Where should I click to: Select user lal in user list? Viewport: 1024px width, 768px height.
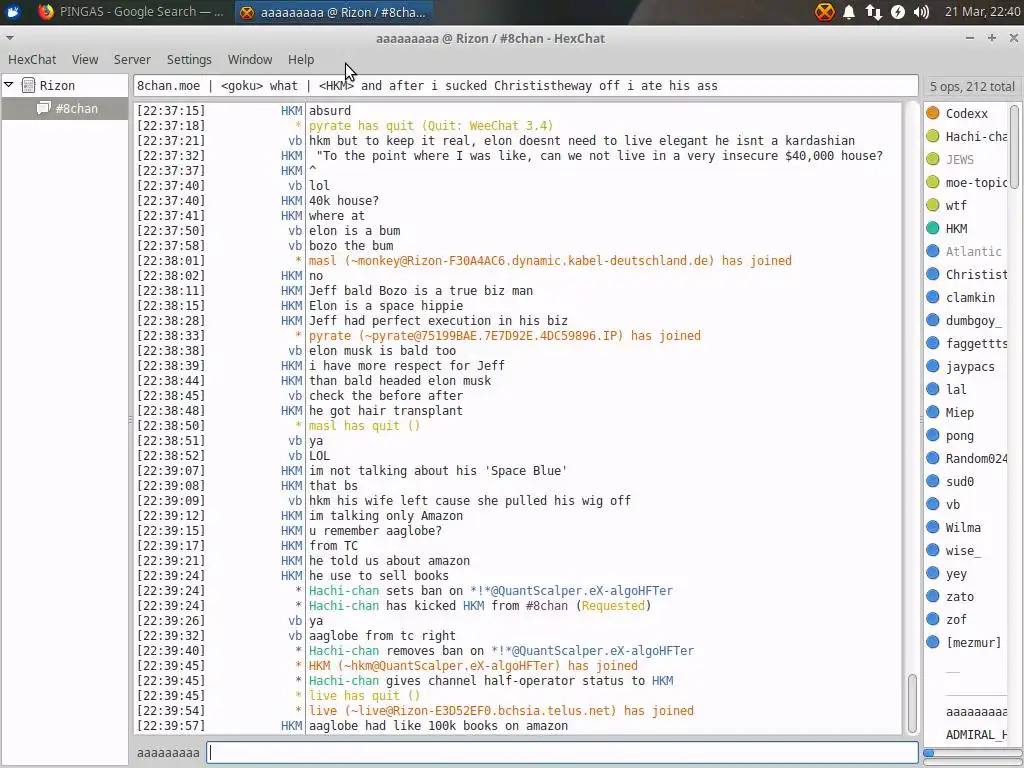967,389
